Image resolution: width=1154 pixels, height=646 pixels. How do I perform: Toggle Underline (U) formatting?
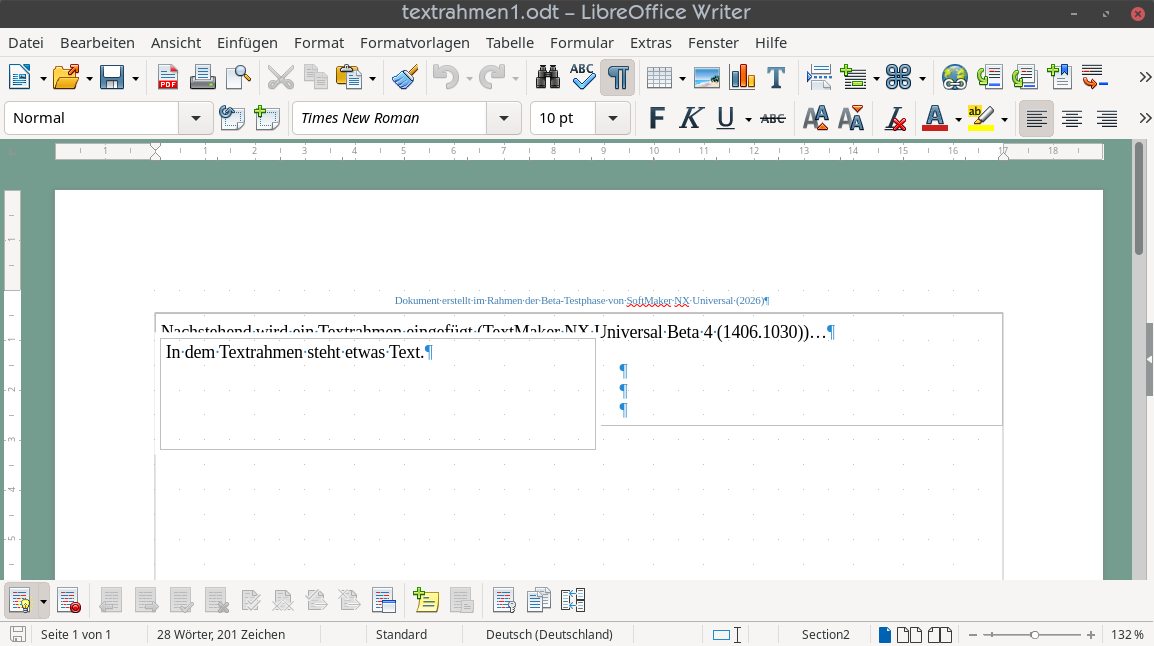pyautogui.click(x=726, y=118)
